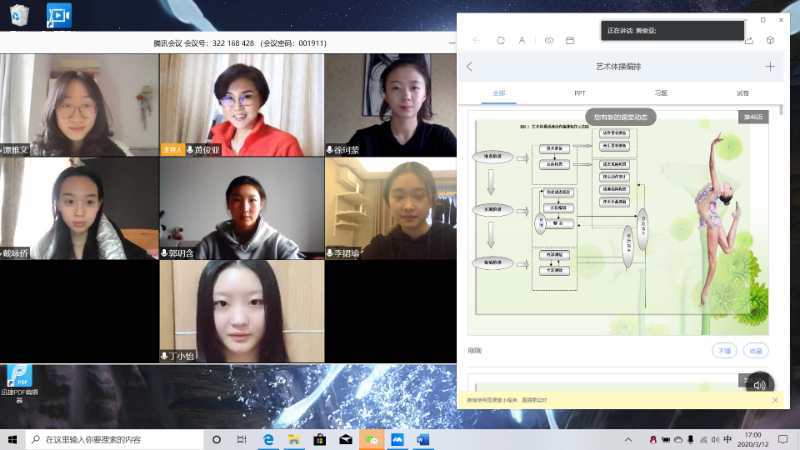The height and width of the screenshot is (450, 800).
Task: Open the Word app on the taskbar
Action: [422, 439]
